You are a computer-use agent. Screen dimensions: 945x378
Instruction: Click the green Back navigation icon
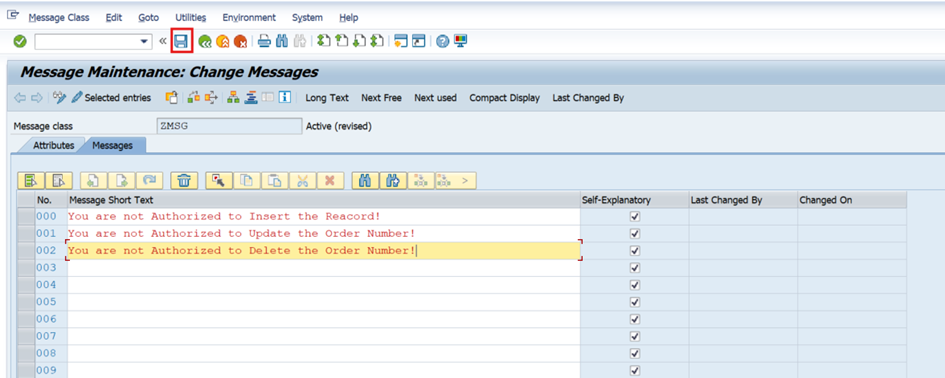point(205,42)
